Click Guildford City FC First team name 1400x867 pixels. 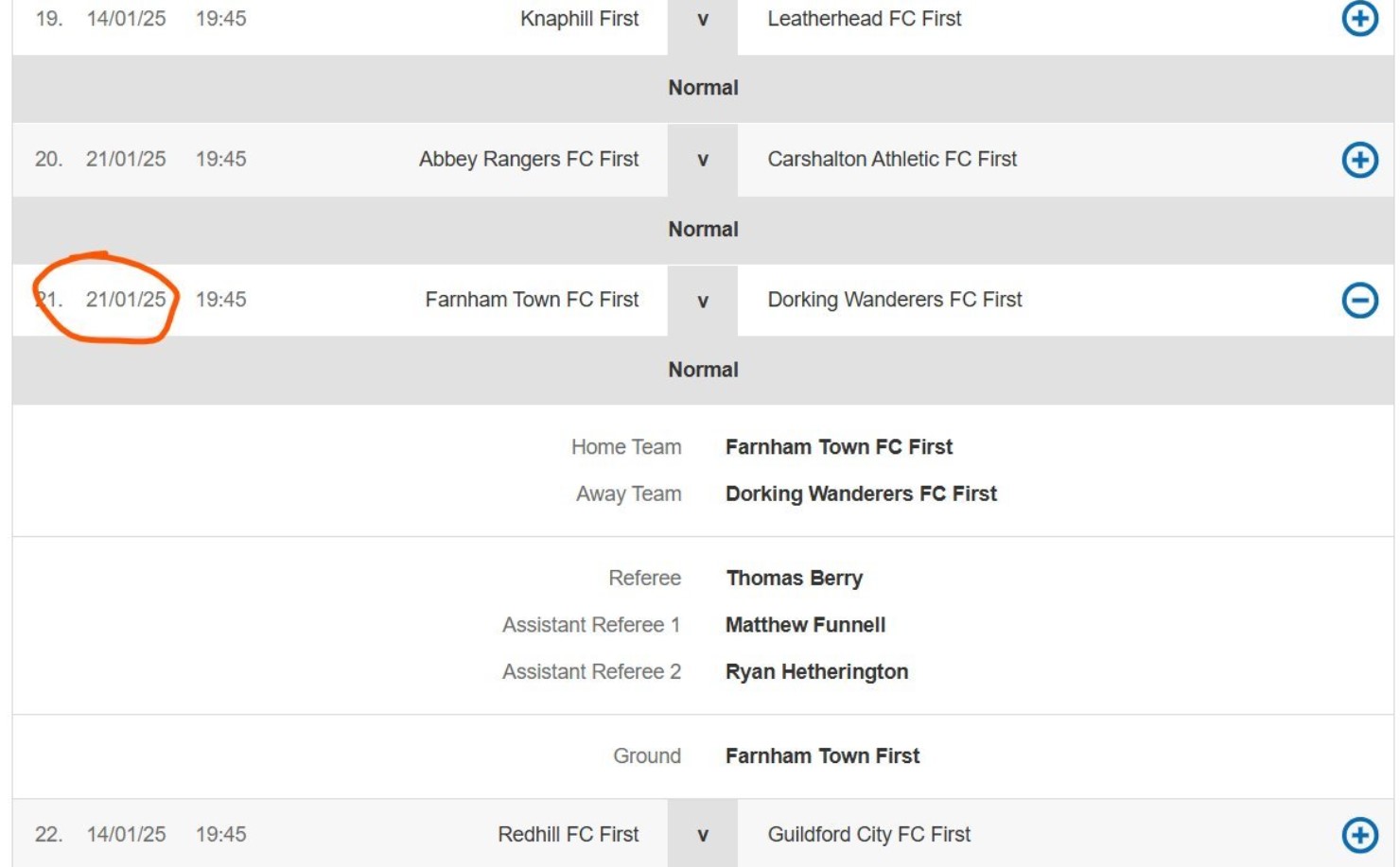pos(868,834)
